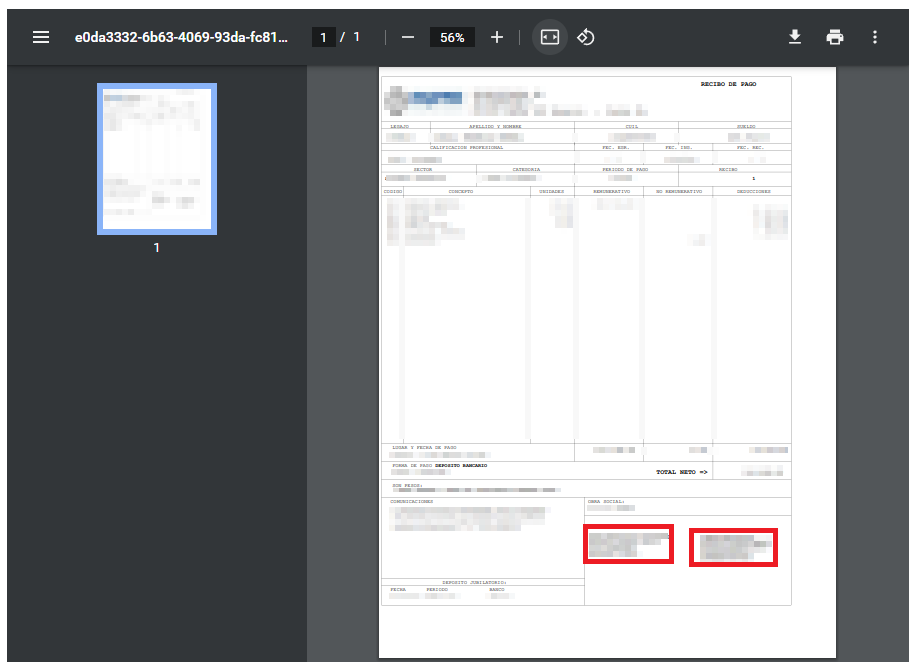Click the PDF file name title

[x=181, y=37]
